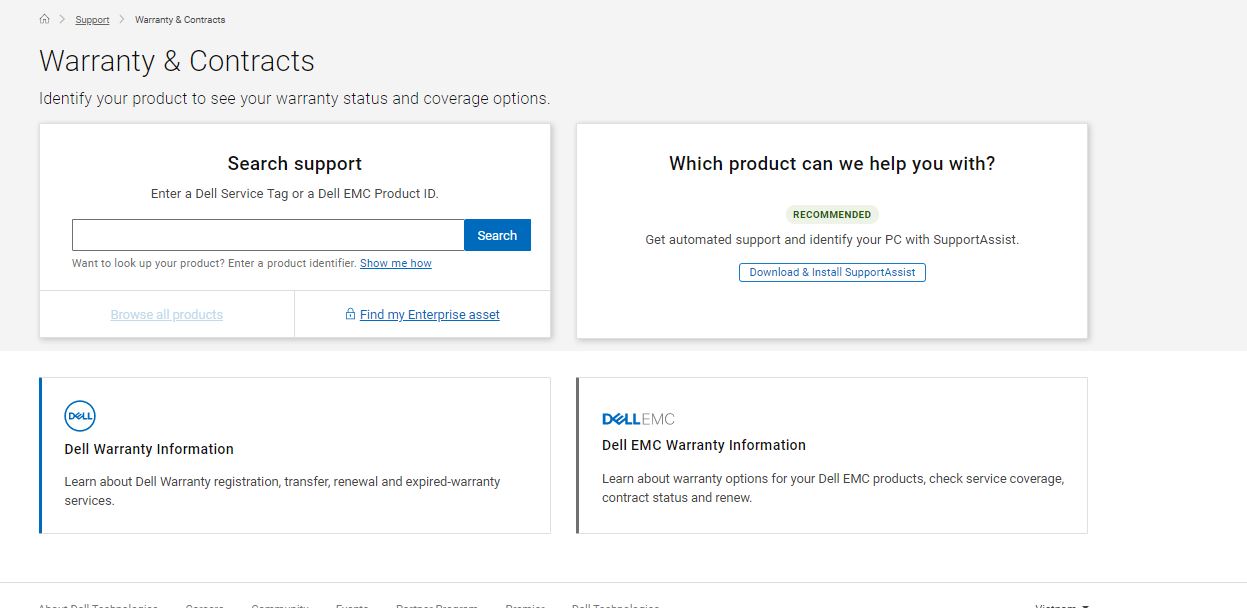1247x608 pixels.
Task: Click Download & Install SupportAssist button
Action: coord(832,272)
